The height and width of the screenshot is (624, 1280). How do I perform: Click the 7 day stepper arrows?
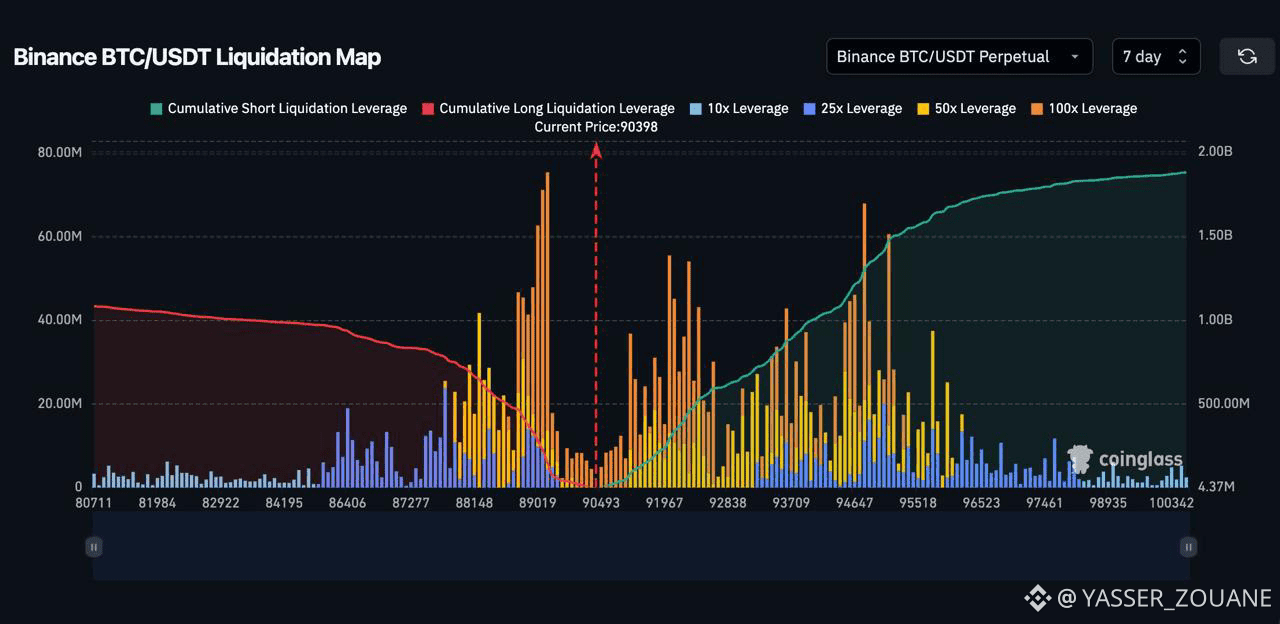tap(1182, 56)
